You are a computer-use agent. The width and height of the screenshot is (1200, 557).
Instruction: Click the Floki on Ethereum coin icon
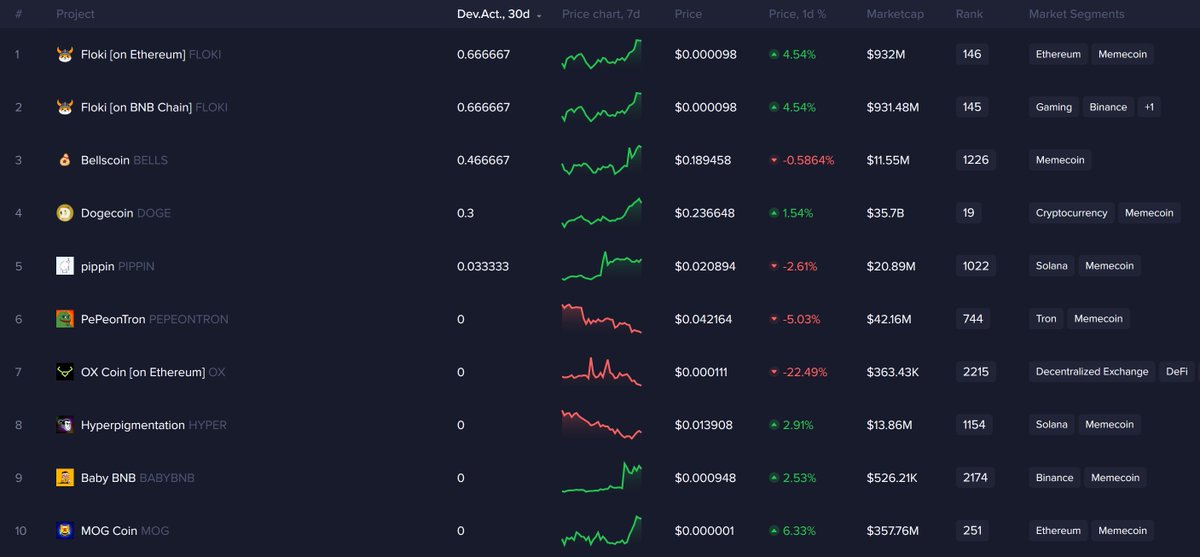coord(65,54)
